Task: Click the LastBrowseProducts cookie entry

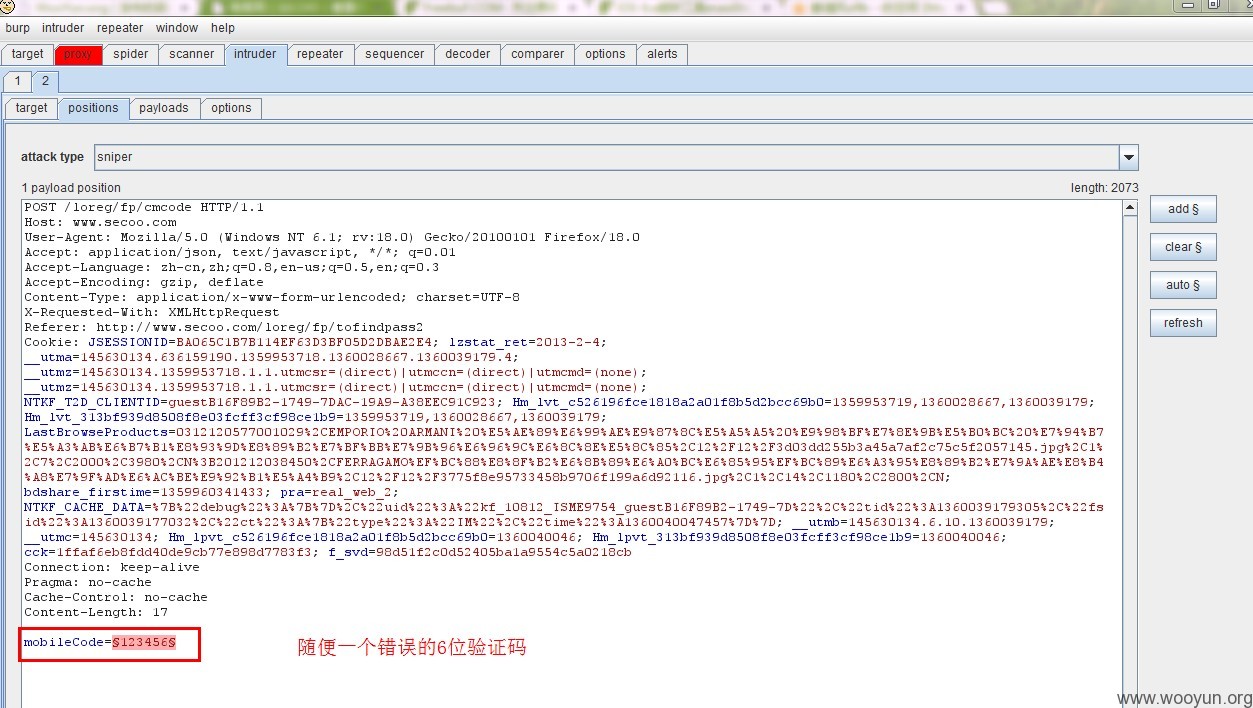Action: point(564,454)
